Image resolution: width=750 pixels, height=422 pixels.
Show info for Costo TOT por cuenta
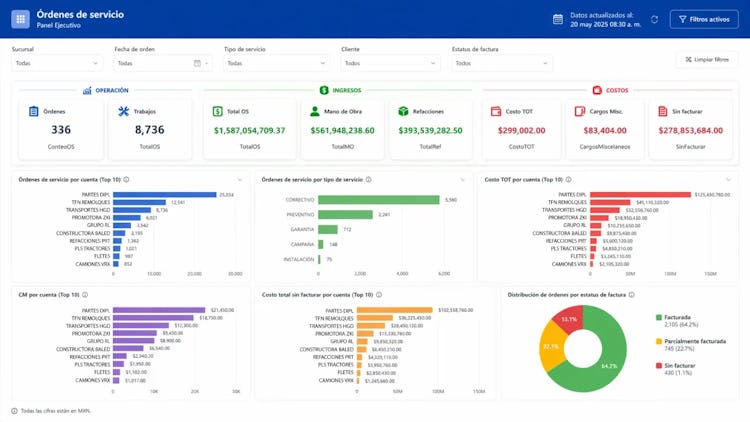tap(568, 179)
